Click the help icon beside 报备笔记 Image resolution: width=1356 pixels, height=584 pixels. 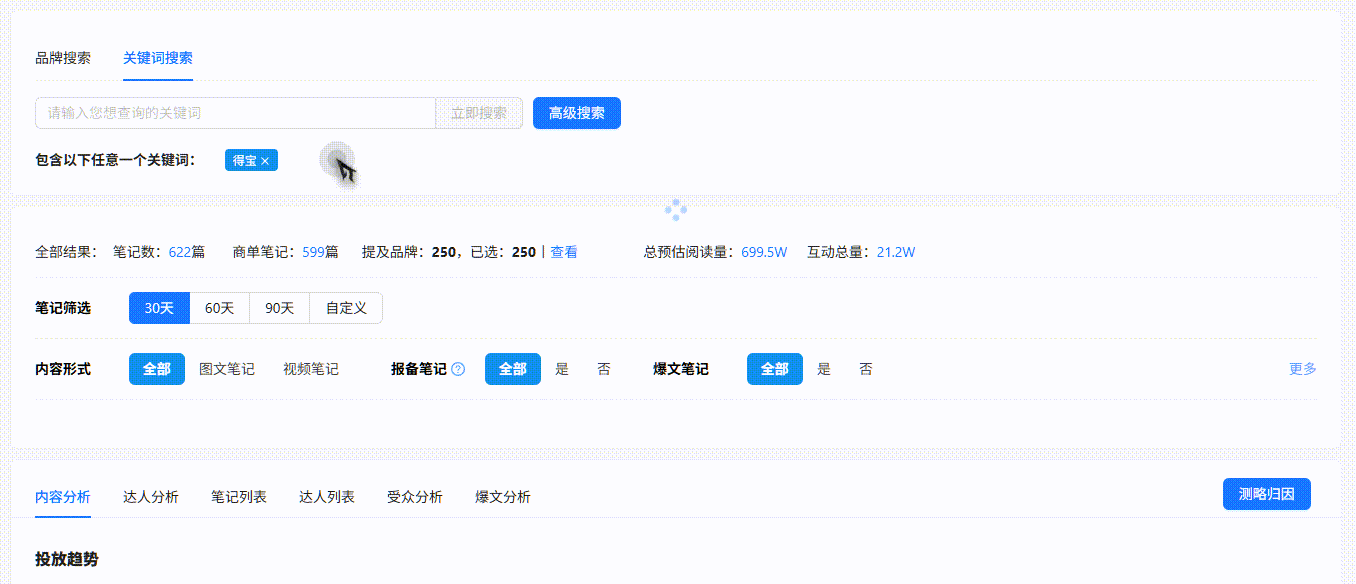pos(458,369)
